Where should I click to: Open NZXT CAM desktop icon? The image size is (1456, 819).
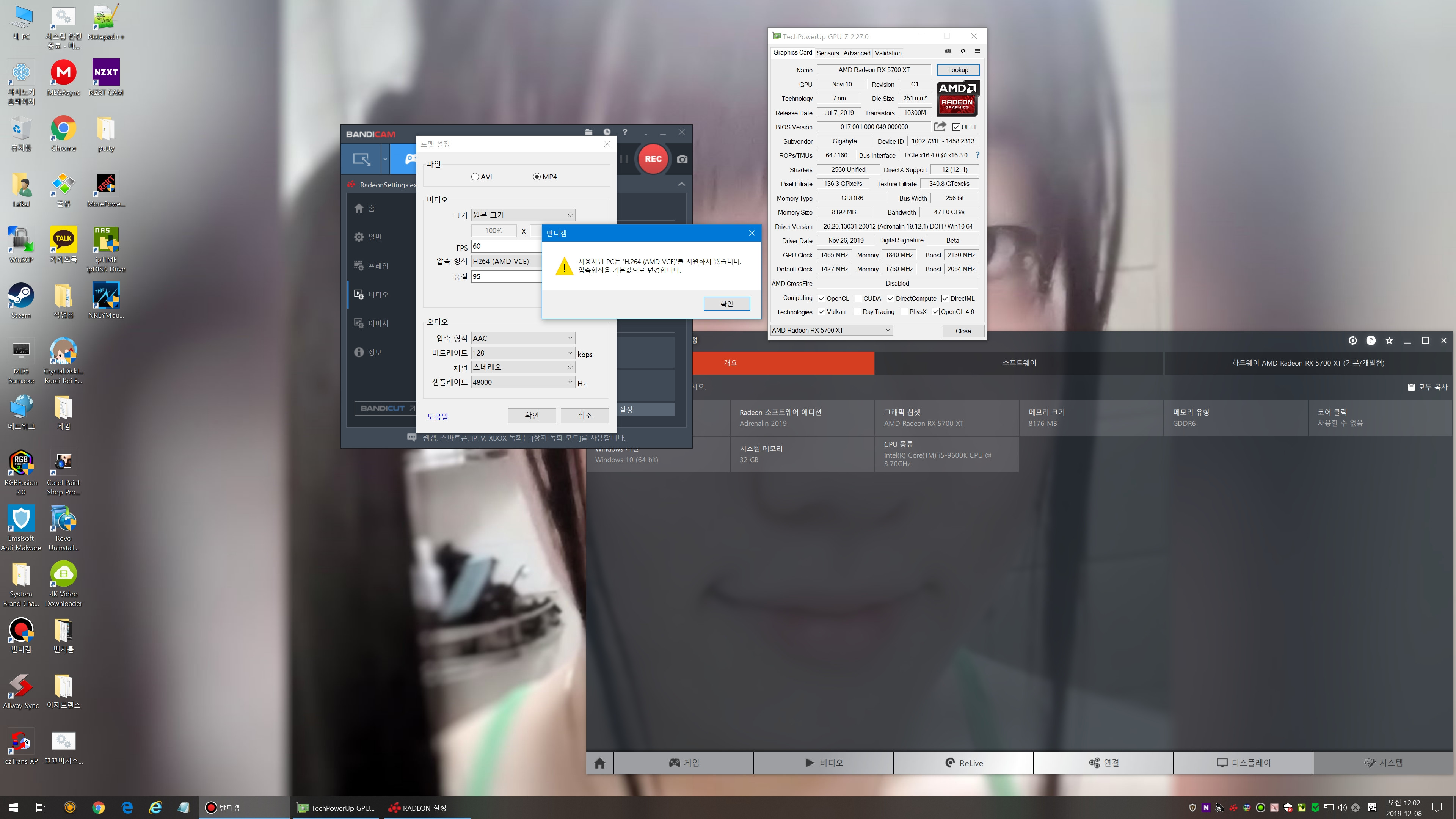106,77
